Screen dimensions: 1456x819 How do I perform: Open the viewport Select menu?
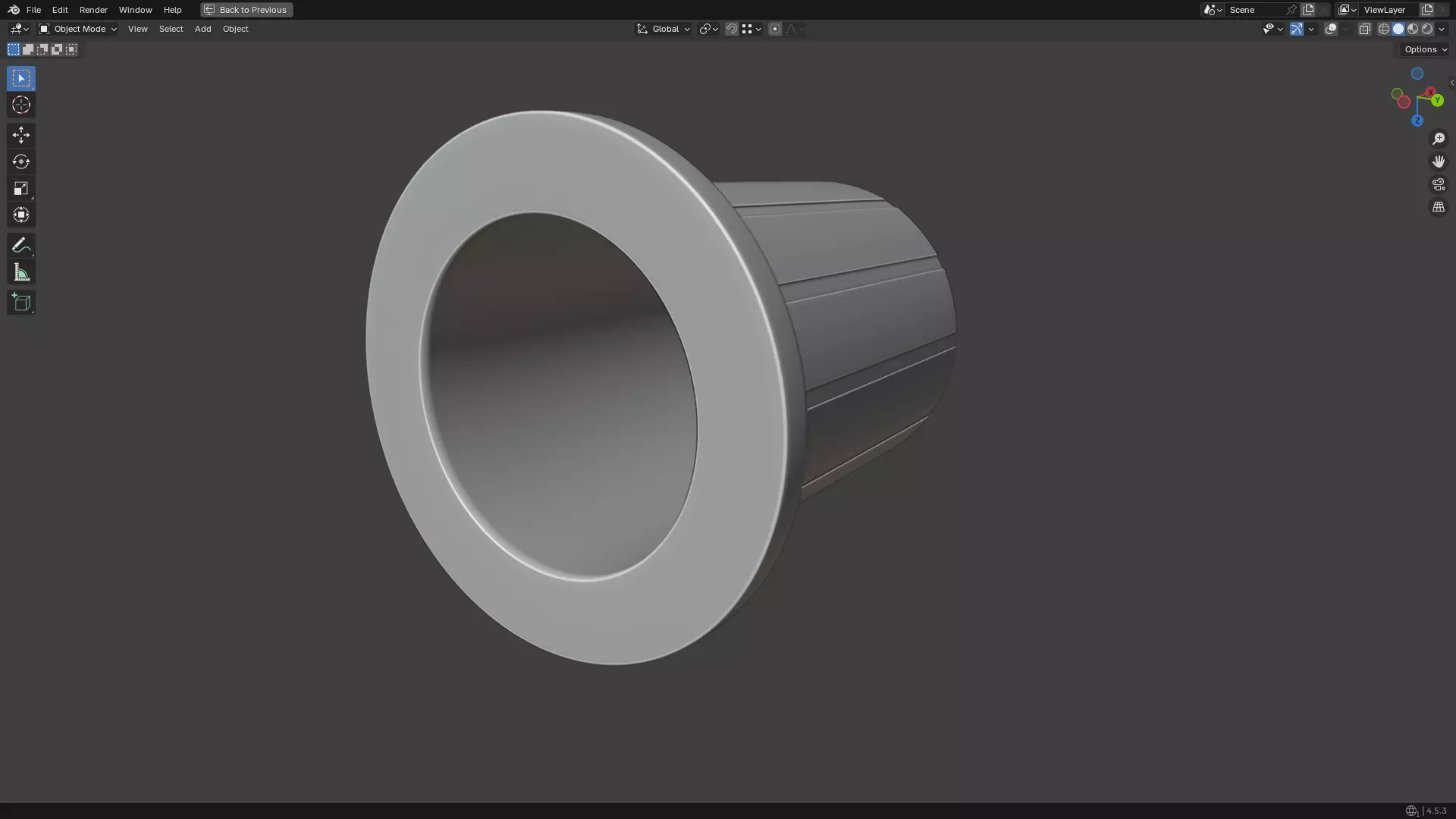171,29
